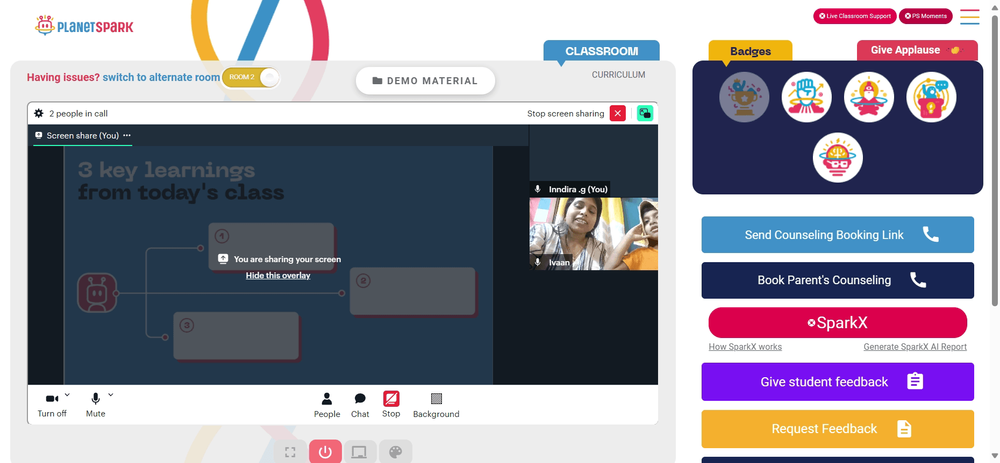Click '2 people in call' text
This screenshot has width=1000, height=463.
click(78, 114)
